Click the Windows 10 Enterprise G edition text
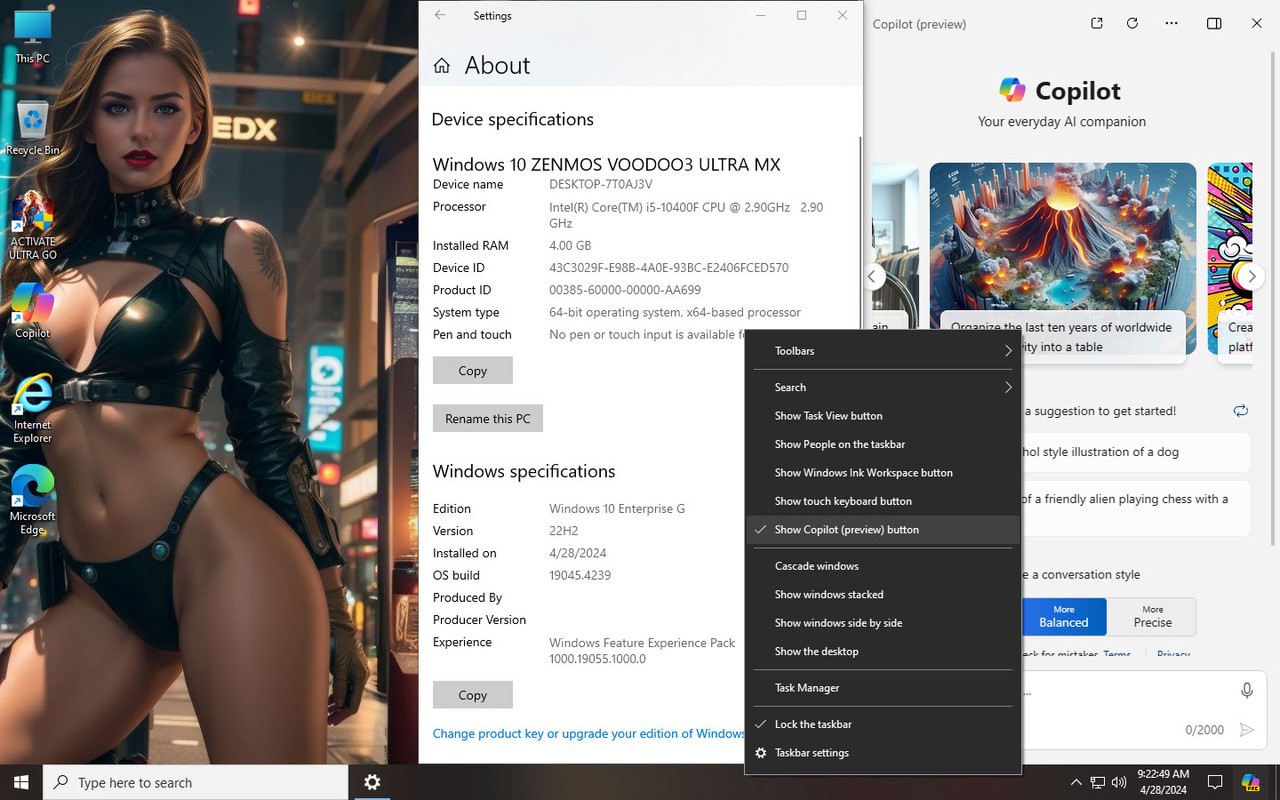 617,508
